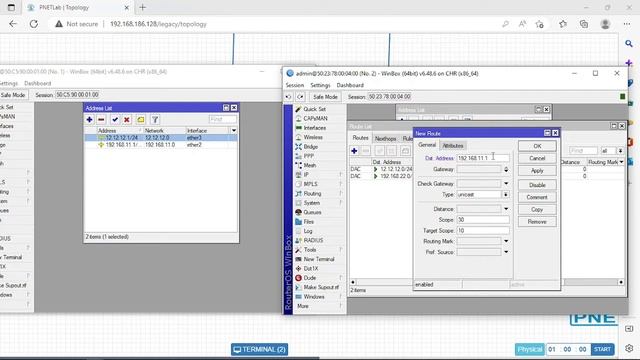Expand the Distance field arrow
640x360 pixels.
click(x=506, y=209)
